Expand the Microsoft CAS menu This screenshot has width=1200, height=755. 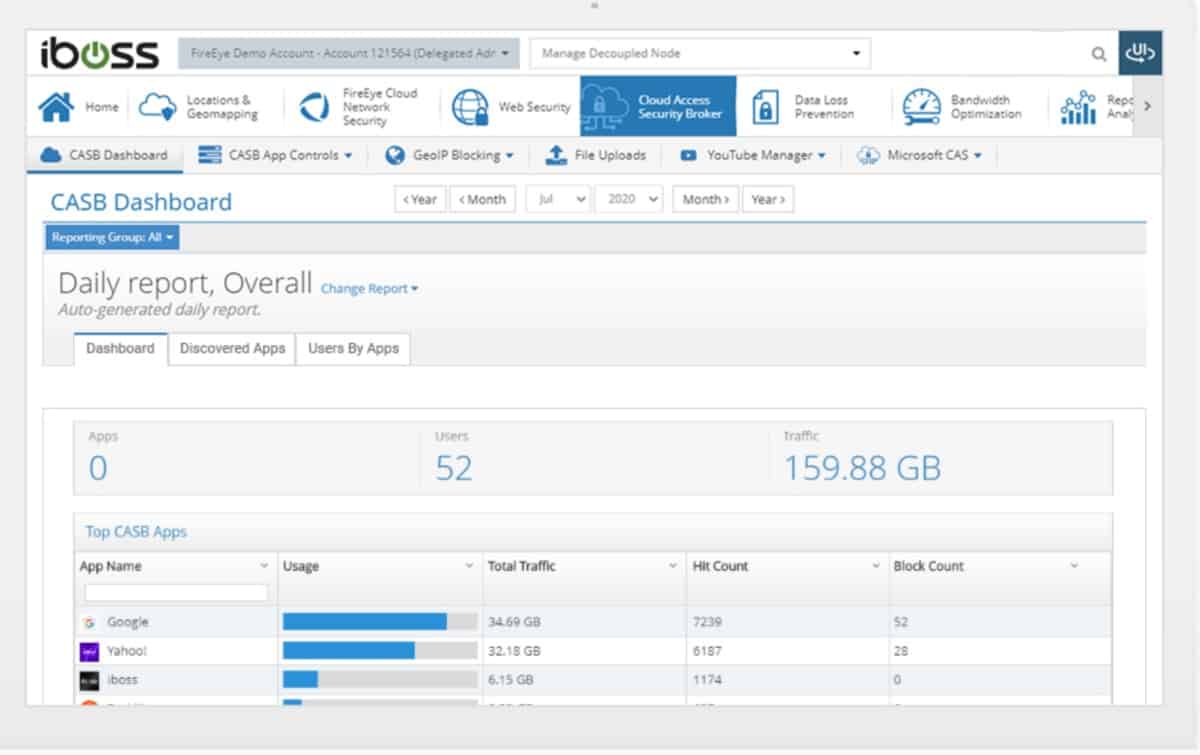click(x=977, y=156)
